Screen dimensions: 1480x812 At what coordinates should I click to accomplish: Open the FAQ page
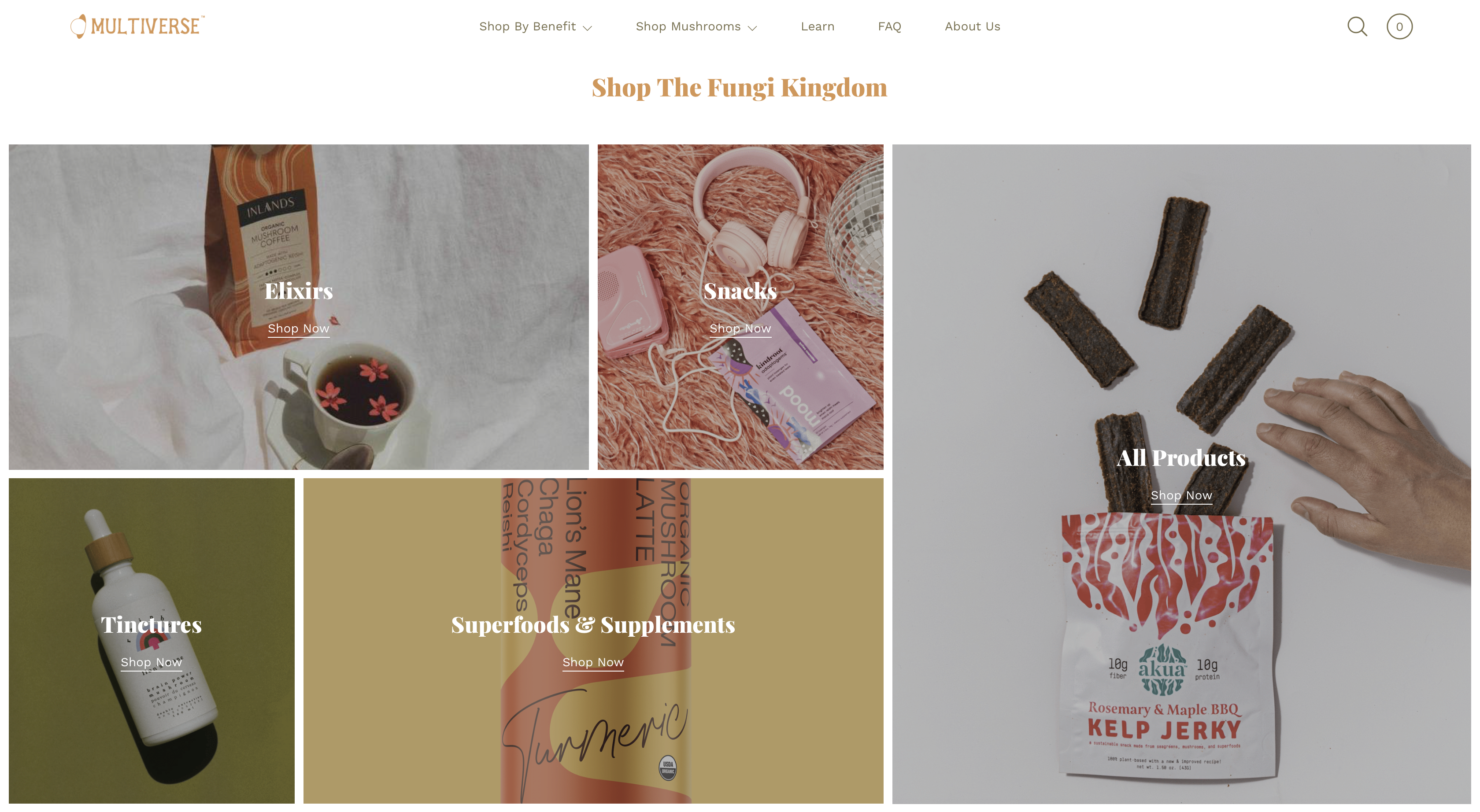pos(889,26)
